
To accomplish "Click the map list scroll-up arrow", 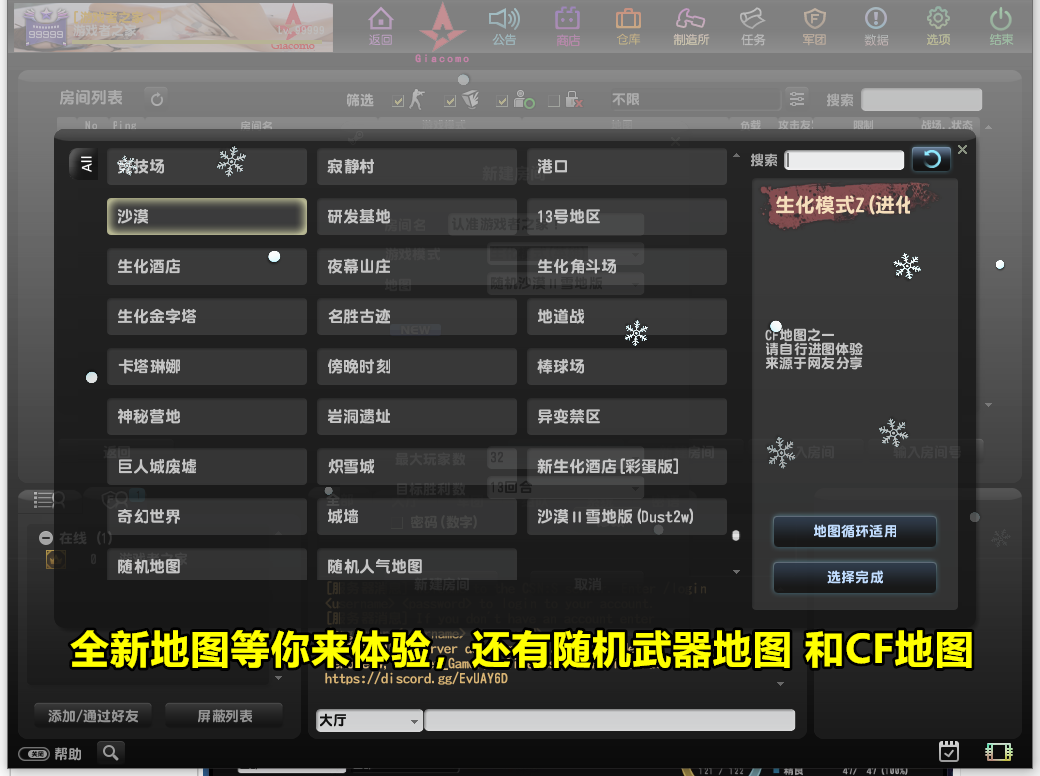I will pos(736,156).
